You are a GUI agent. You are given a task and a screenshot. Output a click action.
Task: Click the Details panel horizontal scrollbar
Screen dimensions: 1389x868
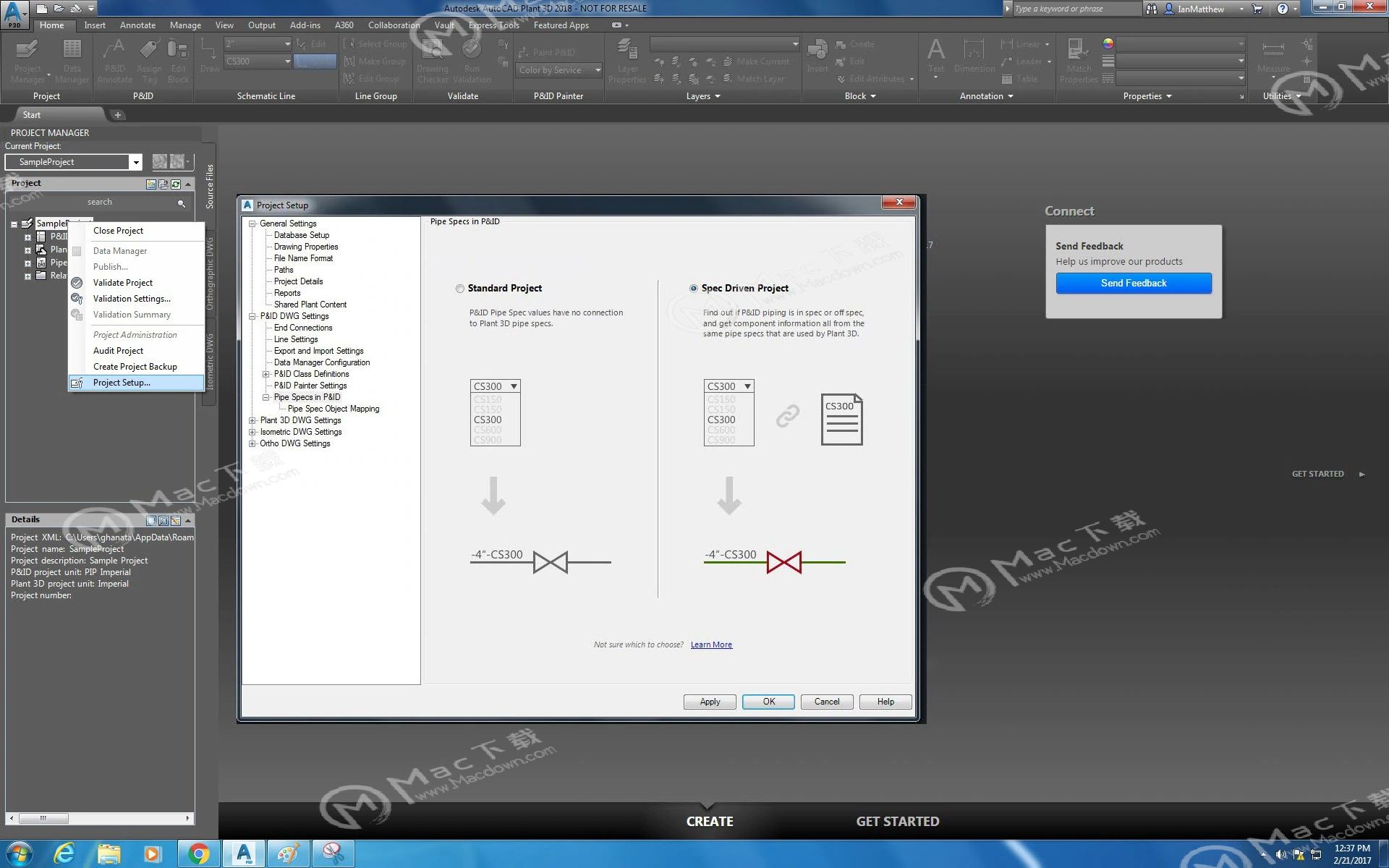tap(100, 819)
